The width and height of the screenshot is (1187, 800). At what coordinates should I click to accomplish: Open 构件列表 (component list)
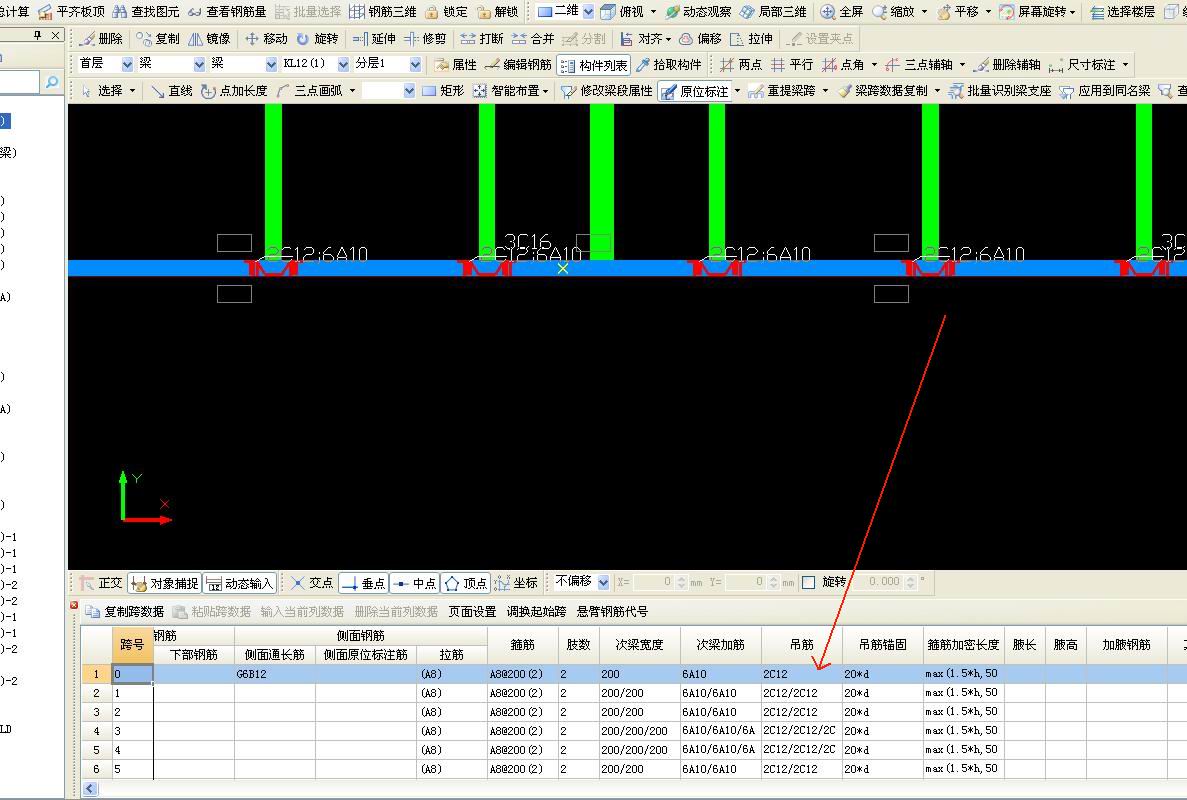click(594, 66)
